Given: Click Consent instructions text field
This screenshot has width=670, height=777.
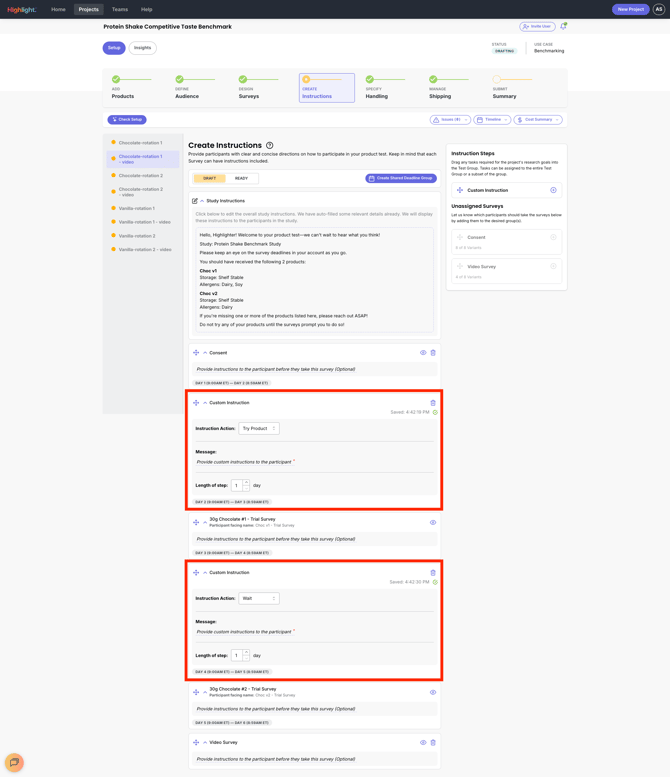Looking at the screenshot, I should tap(315, 369).
